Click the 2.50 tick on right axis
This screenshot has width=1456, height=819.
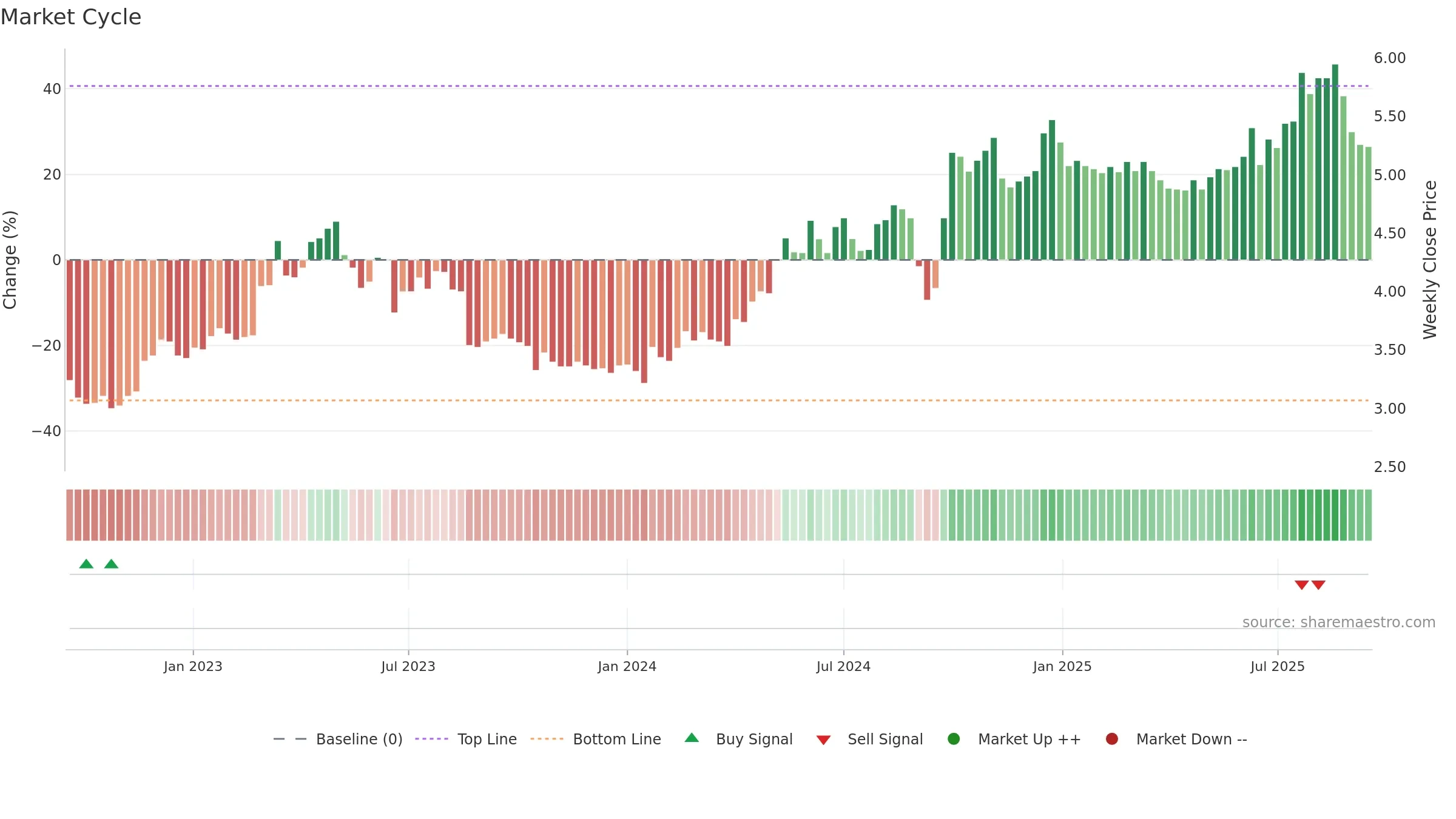click(x=1390, y=467)
